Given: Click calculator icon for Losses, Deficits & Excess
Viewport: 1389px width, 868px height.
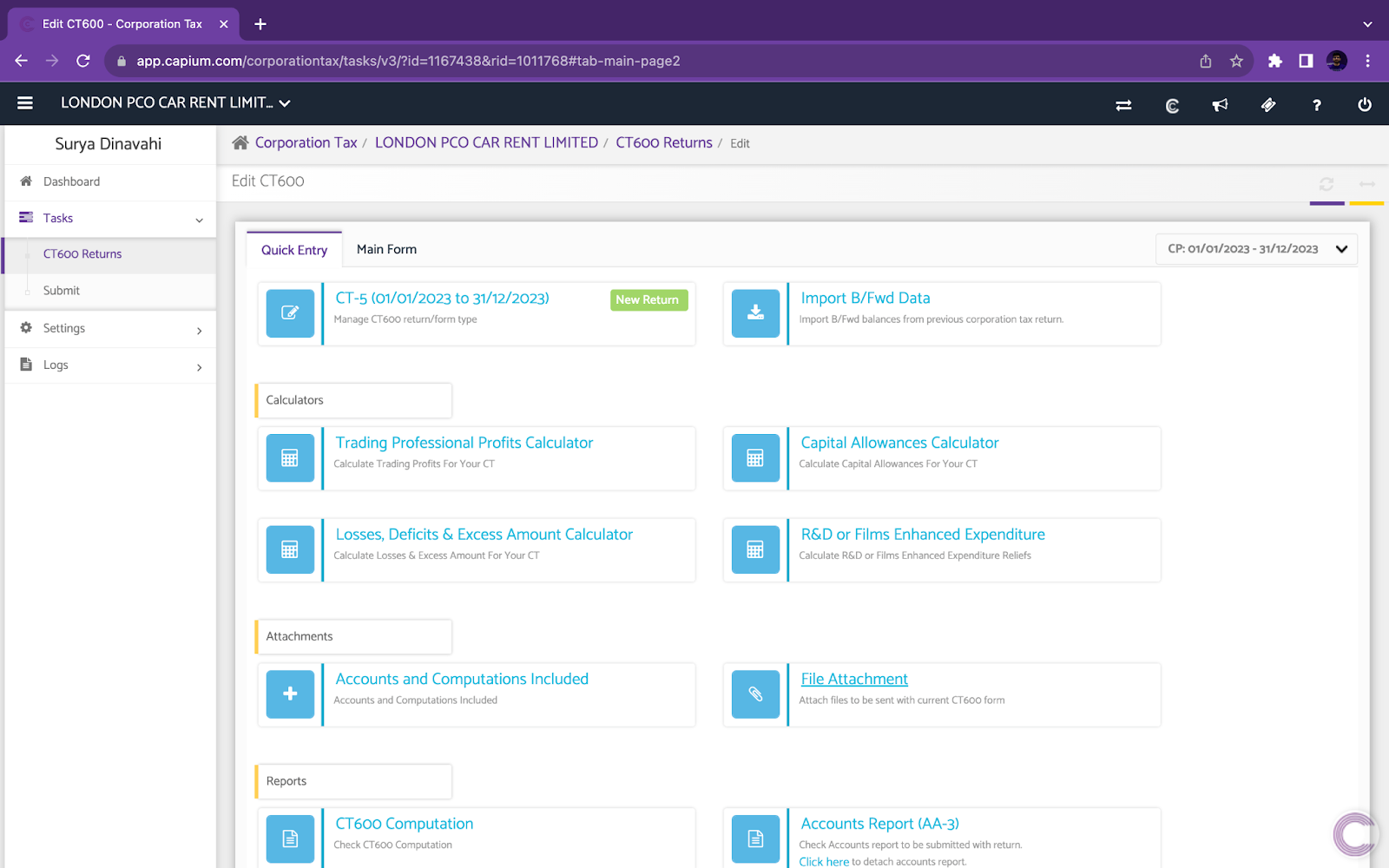Looking at the screenshot, I should tap(290, 549).
